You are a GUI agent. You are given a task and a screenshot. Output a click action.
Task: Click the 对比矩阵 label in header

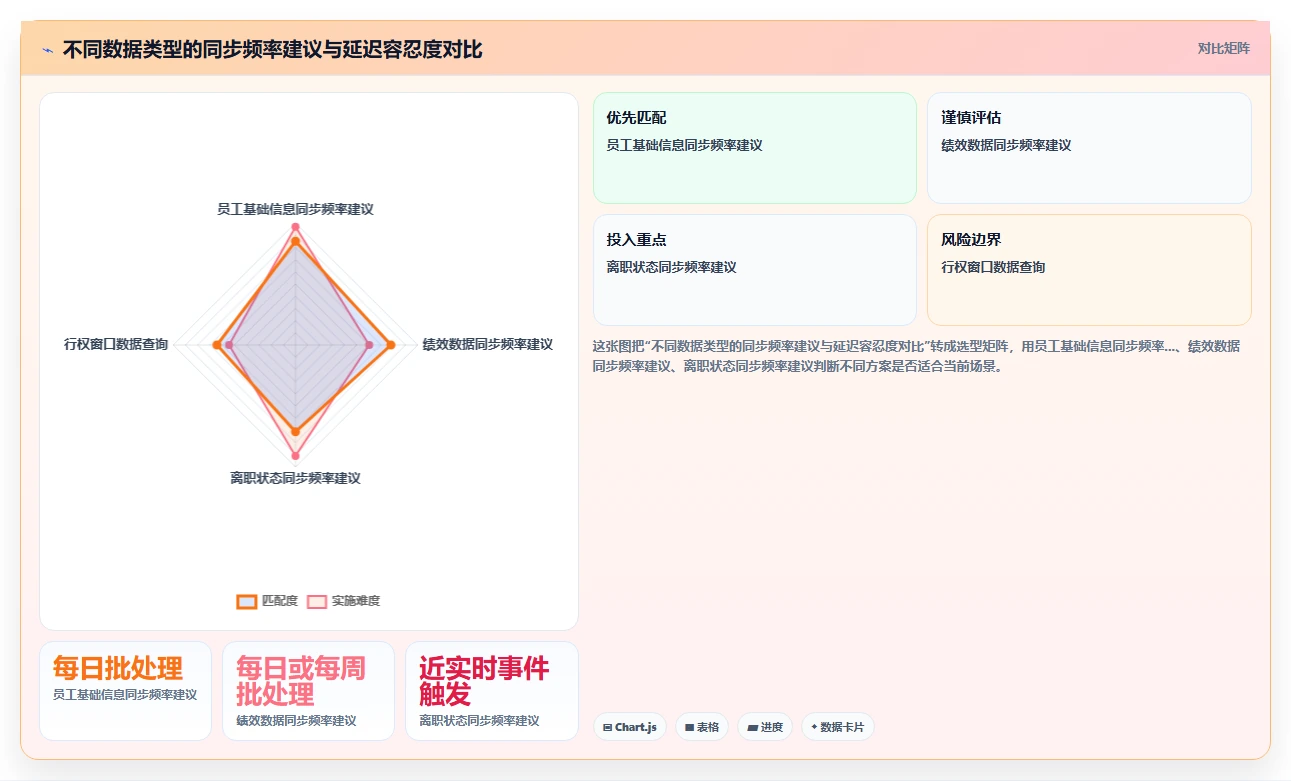pyautogui.click(x=1224, y=48)
